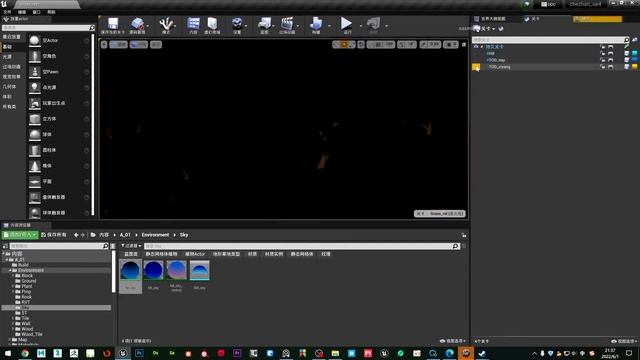Click the Levels panel search field
This screenshot has height=360, width=640.
pyautogui.click(x=551, y=40)
